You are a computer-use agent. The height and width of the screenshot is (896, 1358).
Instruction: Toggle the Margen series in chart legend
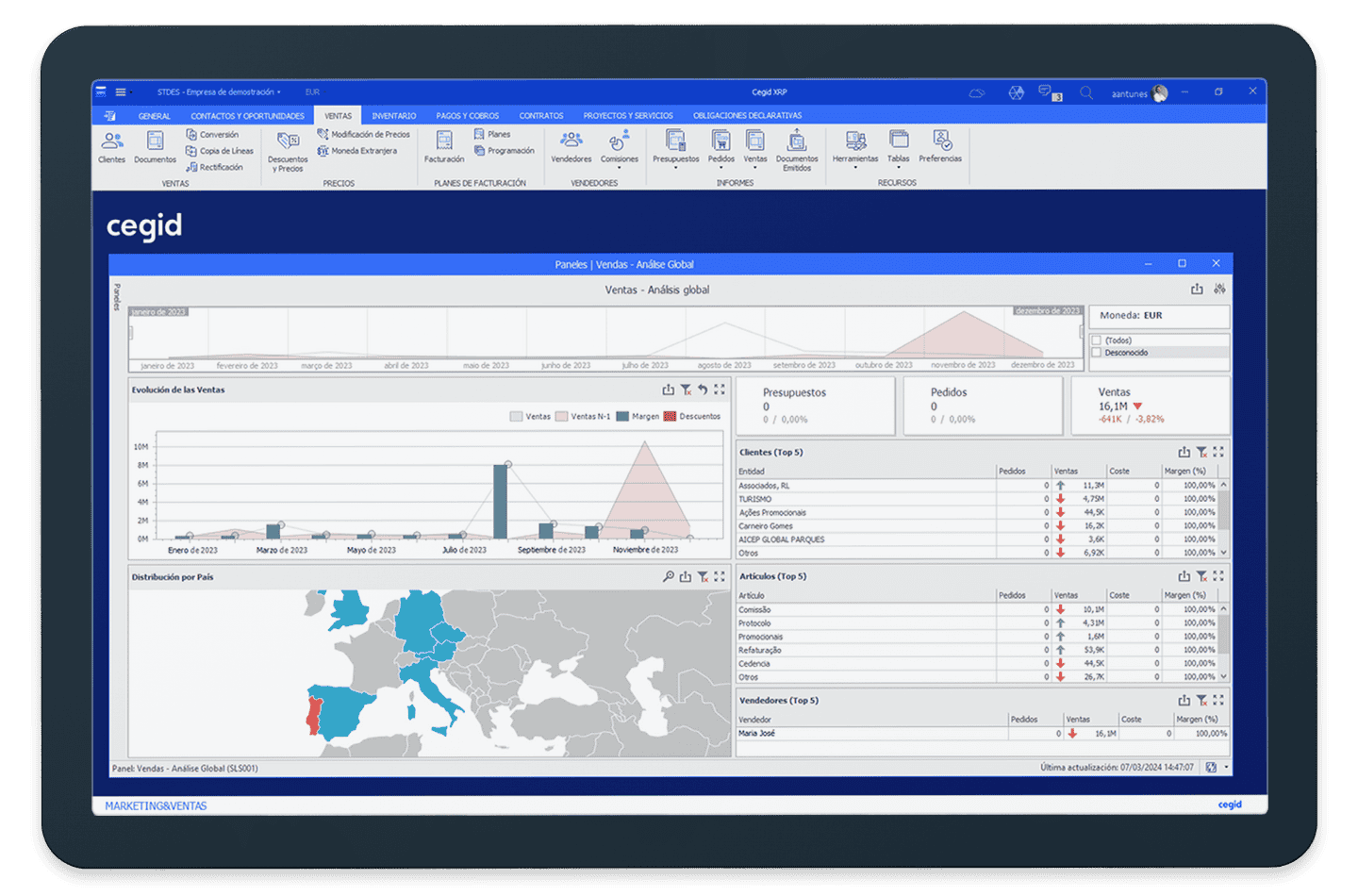point(638,416)
